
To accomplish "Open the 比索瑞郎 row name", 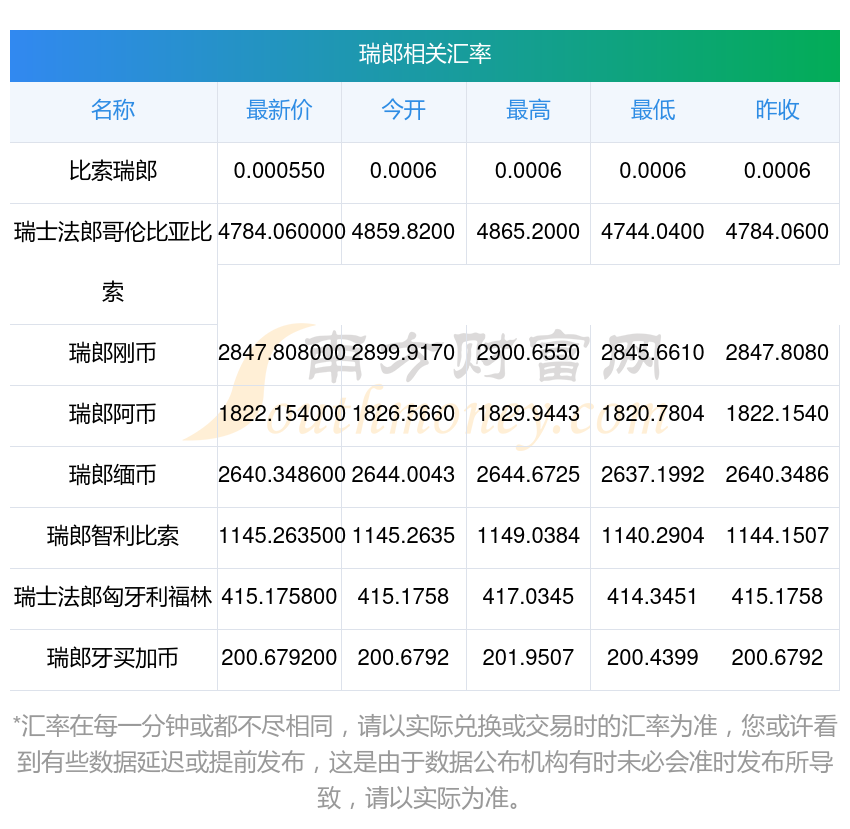I will [x=113, y=171].
